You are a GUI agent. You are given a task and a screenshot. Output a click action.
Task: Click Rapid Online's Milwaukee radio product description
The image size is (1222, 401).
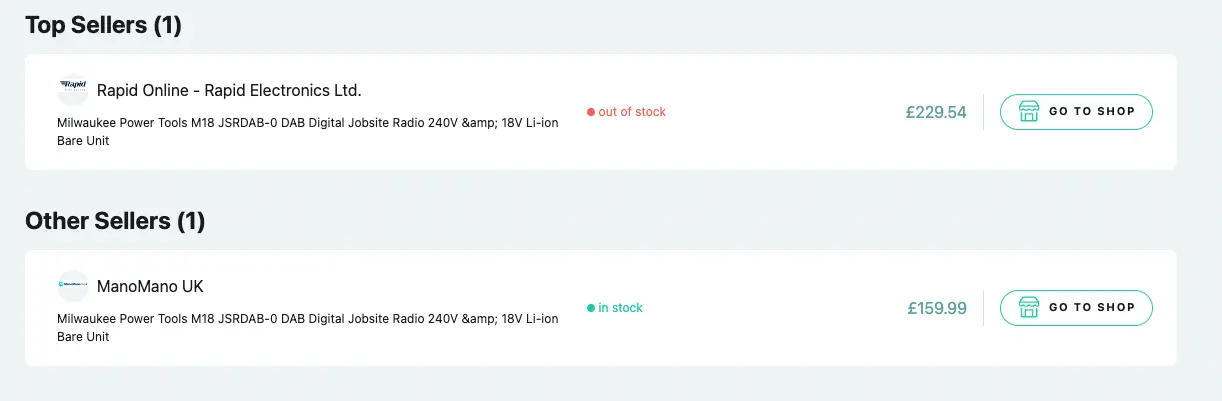point(308,132)
